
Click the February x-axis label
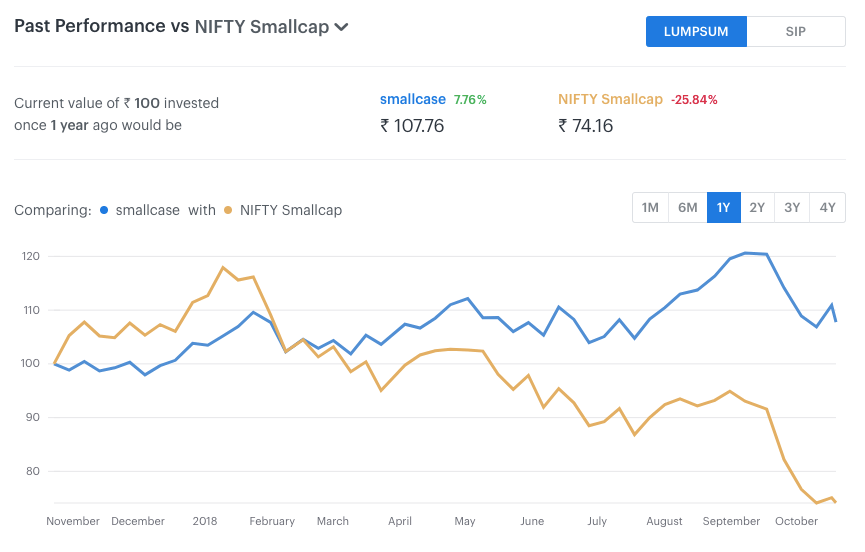pos(272,521)
